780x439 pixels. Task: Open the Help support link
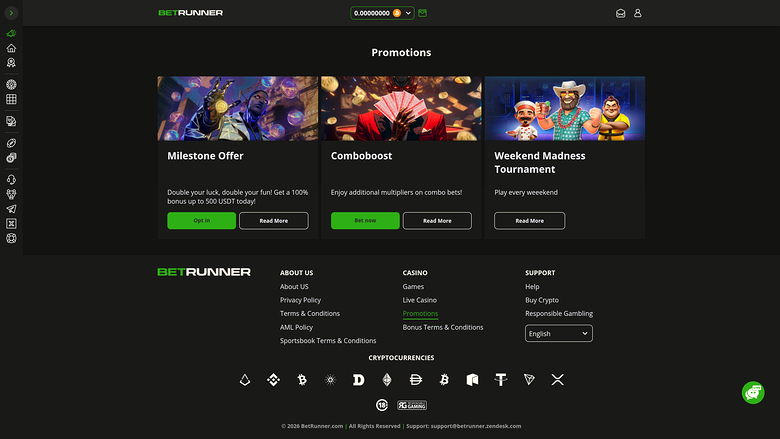[x=532, y=287]
